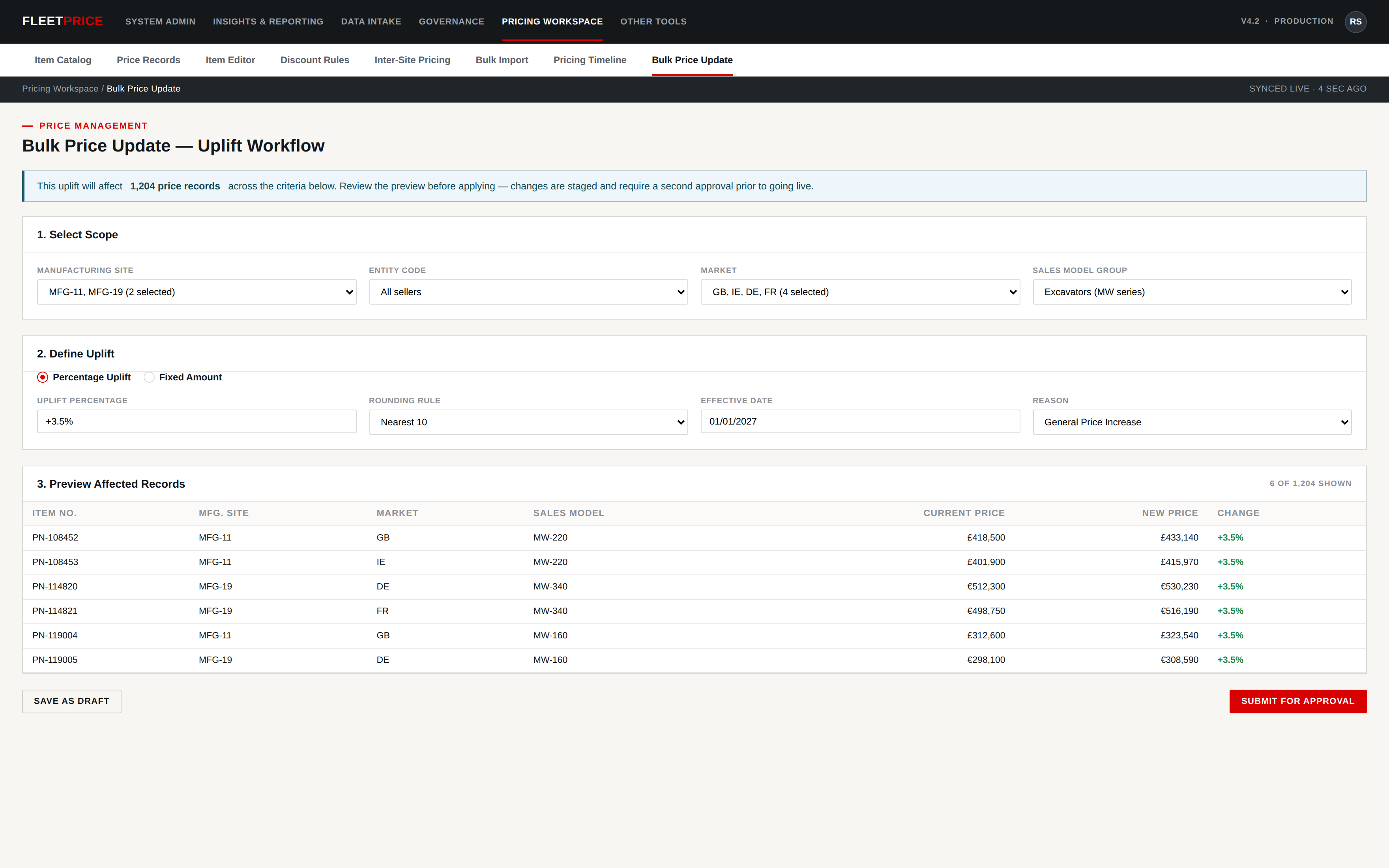1389x868 pixels.
Task: Click +3.5% change for PN-119005
Action: click(x=1230, y=660)
